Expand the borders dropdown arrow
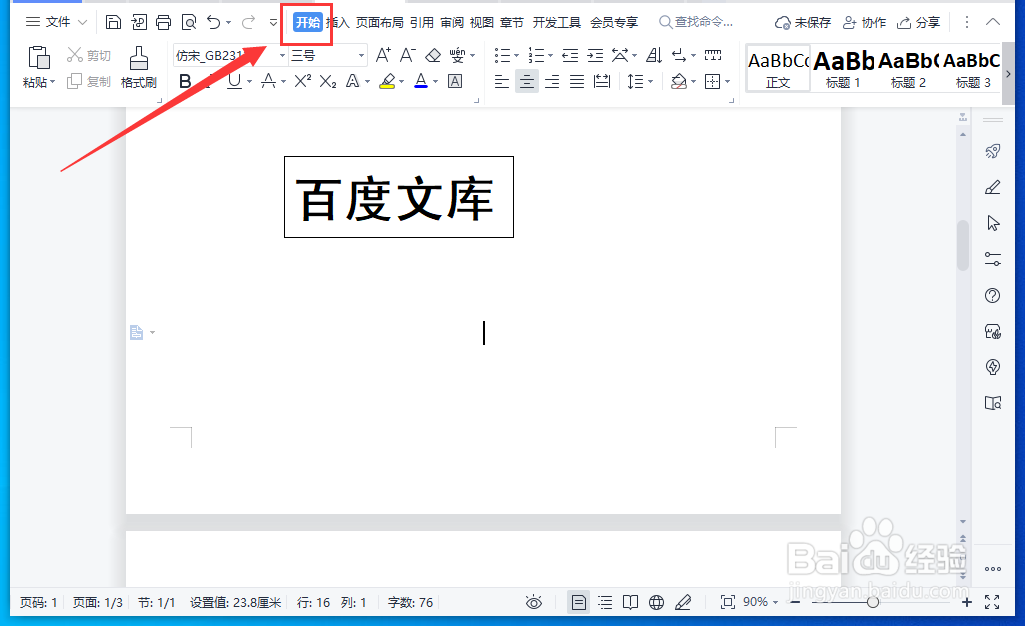The image size is (1025, 626). pos(728,82)
